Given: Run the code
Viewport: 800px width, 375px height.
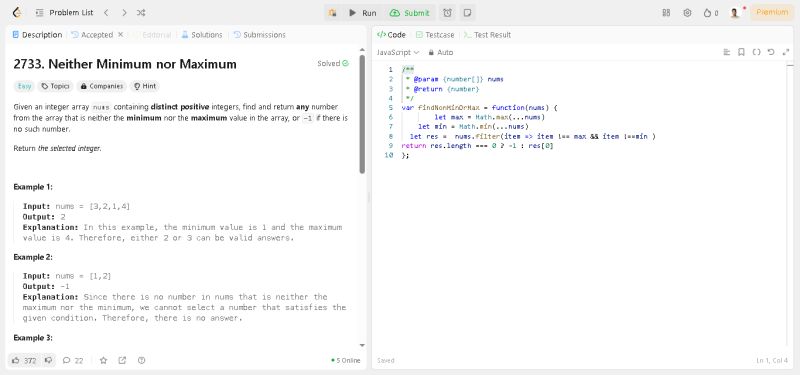Looking at the screenshot, I should 363,13.
